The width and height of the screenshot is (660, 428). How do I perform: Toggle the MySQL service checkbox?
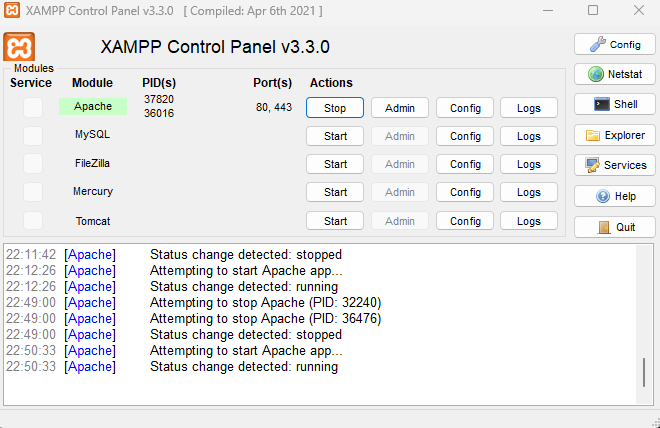pos(33,136)
